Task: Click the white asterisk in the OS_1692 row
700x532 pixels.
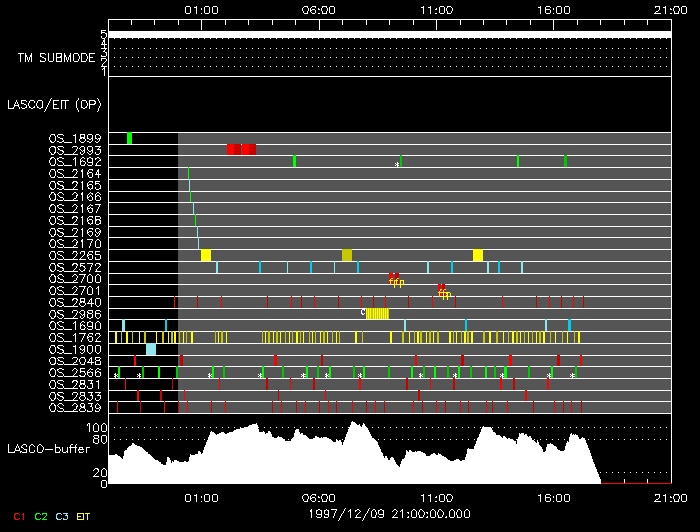Action: tap(396, 164)
